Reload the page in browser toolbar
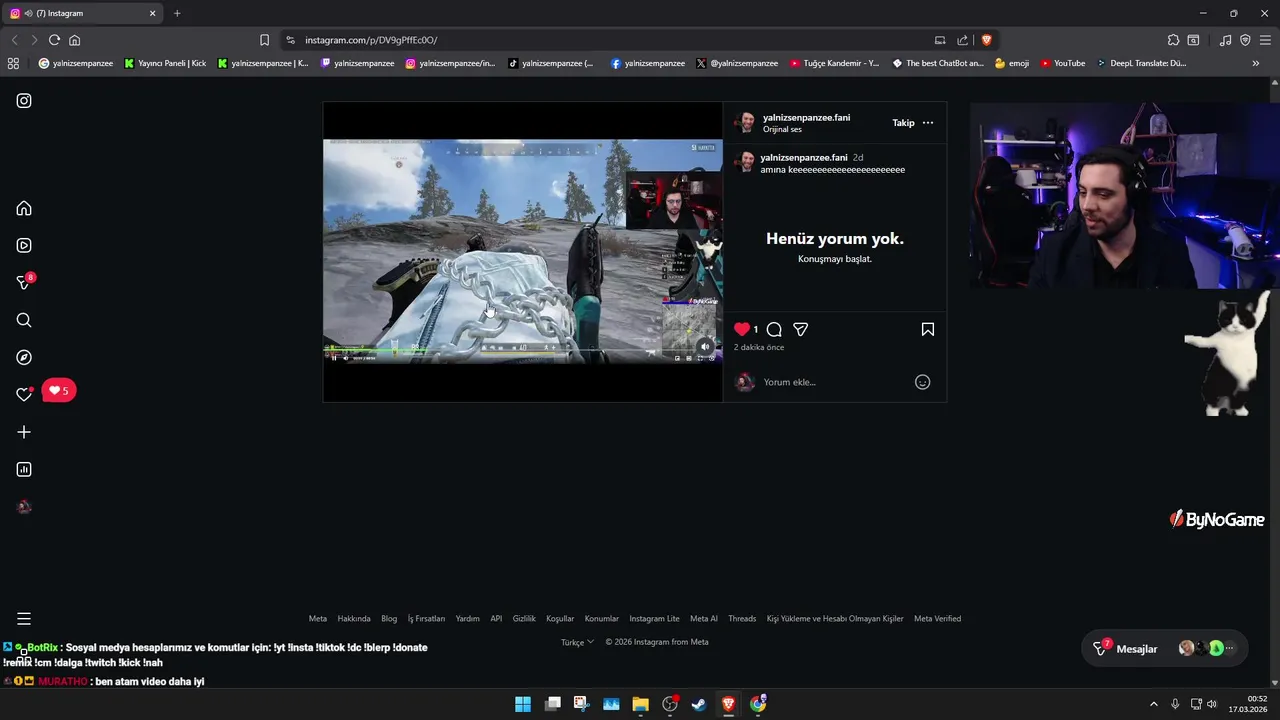The height and width of the screenshot is (720, 1280). pyautogui.click(x=54, y=40)
